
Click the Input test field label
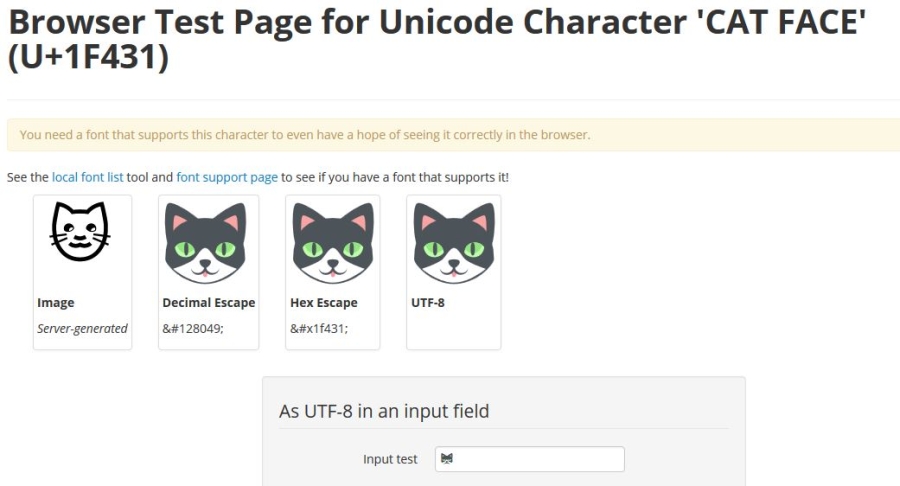coord(390,460)
